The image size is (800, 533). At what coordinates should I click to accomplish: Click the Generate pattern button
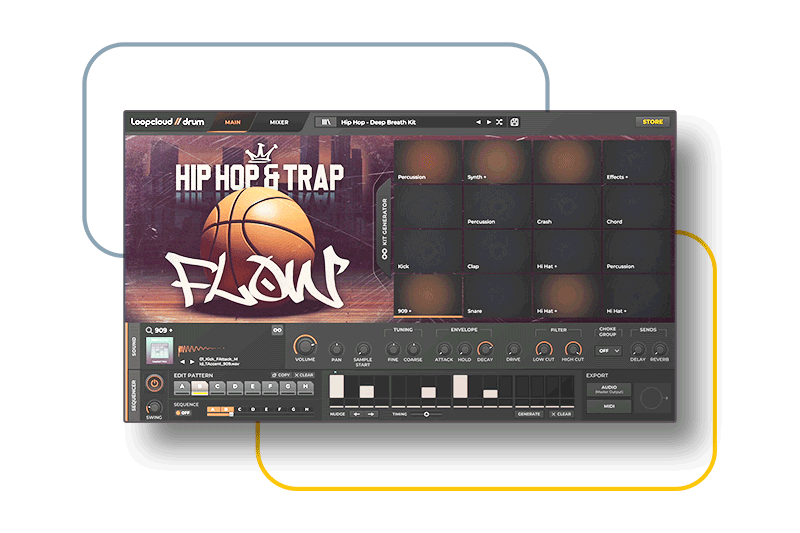click(x=529, y=413)
